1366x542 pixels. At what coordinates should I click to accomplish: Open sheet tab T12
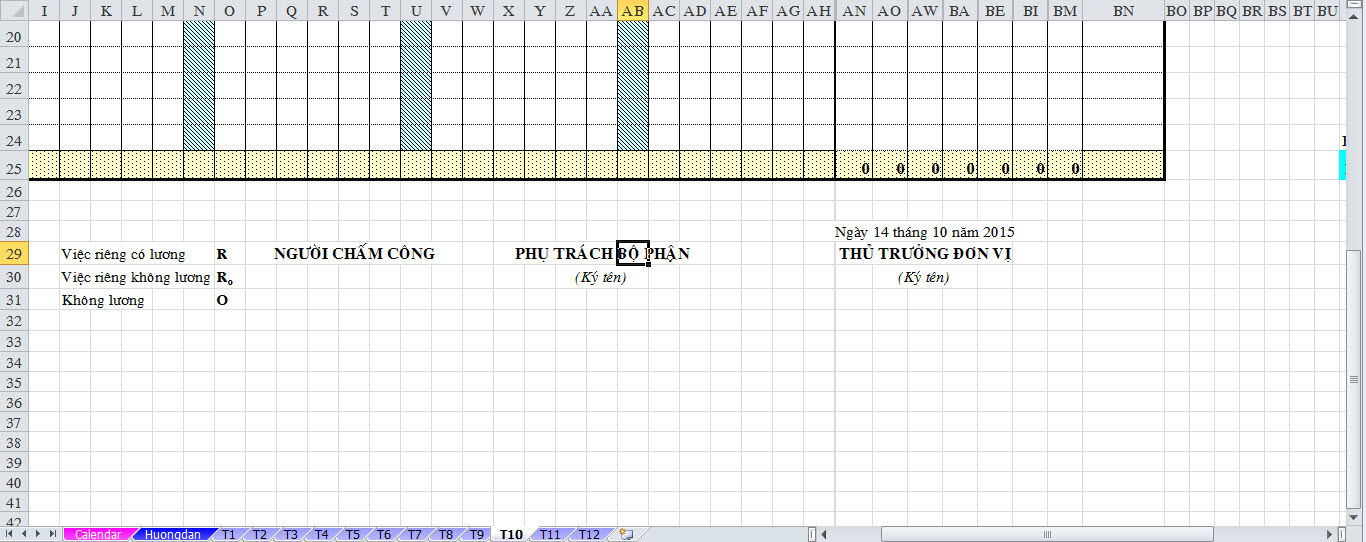589,535
